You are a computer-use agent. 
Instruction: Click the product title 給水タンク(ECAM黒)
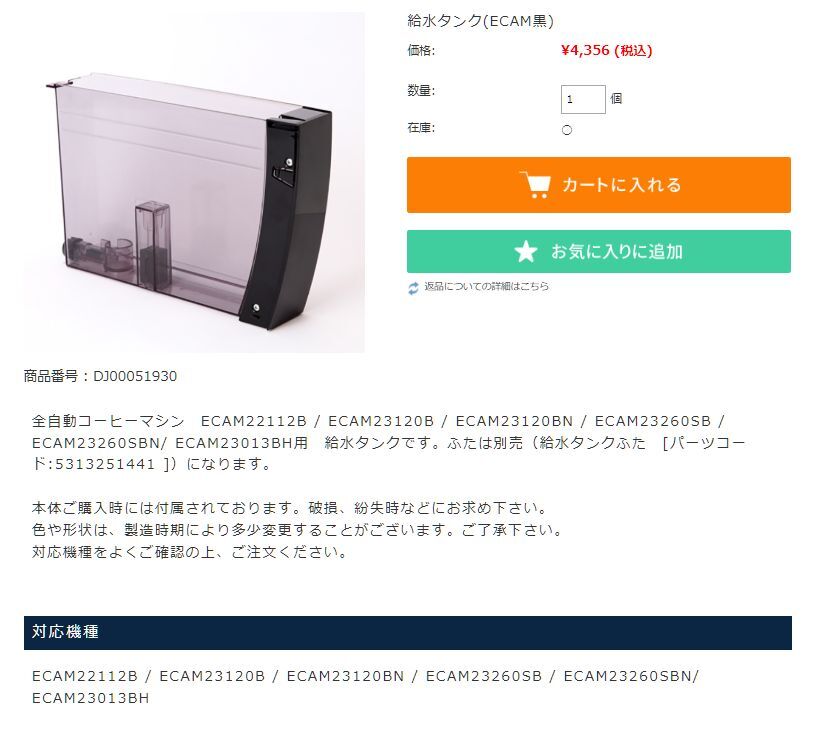[x=480, y=21]
